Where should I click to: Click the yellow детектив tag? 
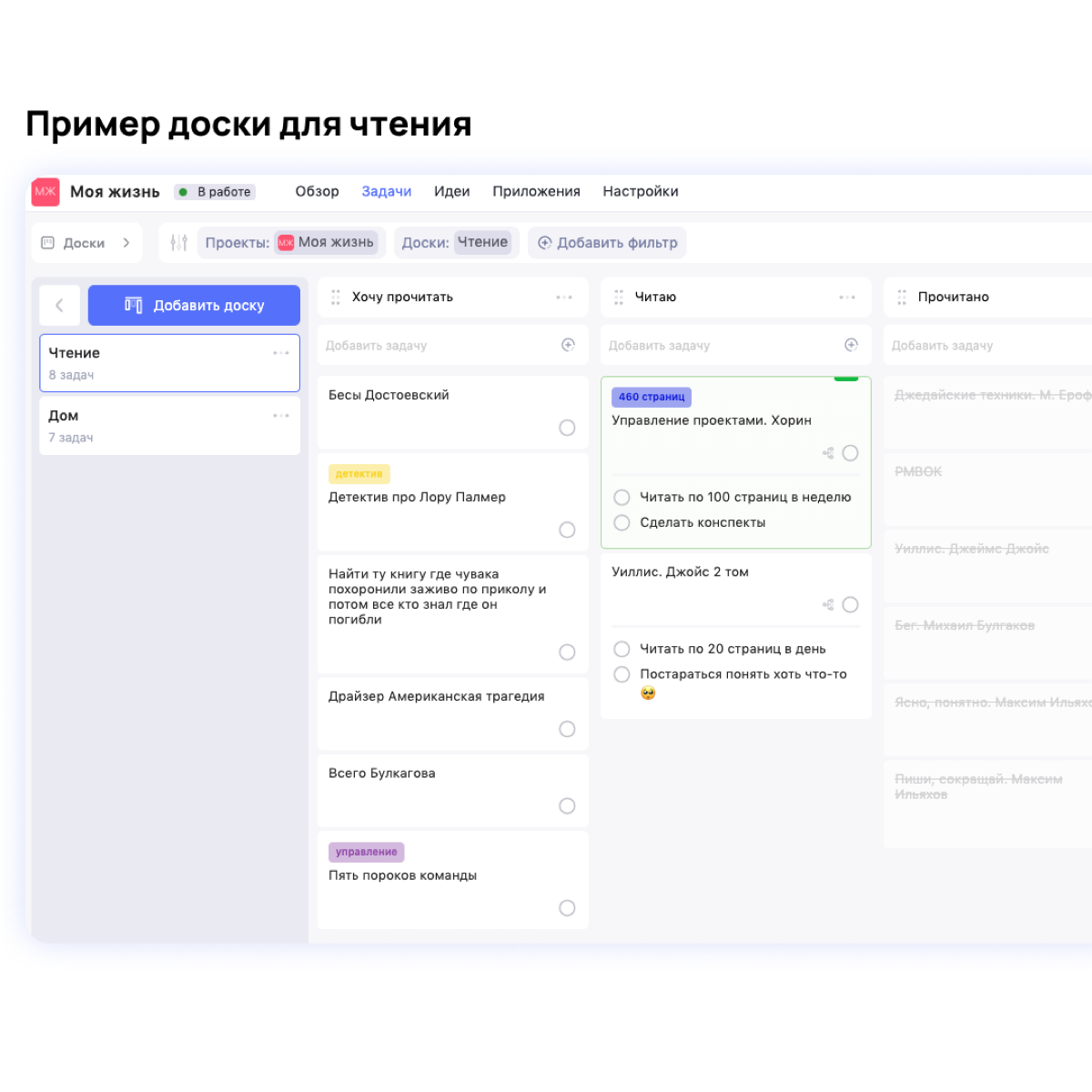pos(359,474)
